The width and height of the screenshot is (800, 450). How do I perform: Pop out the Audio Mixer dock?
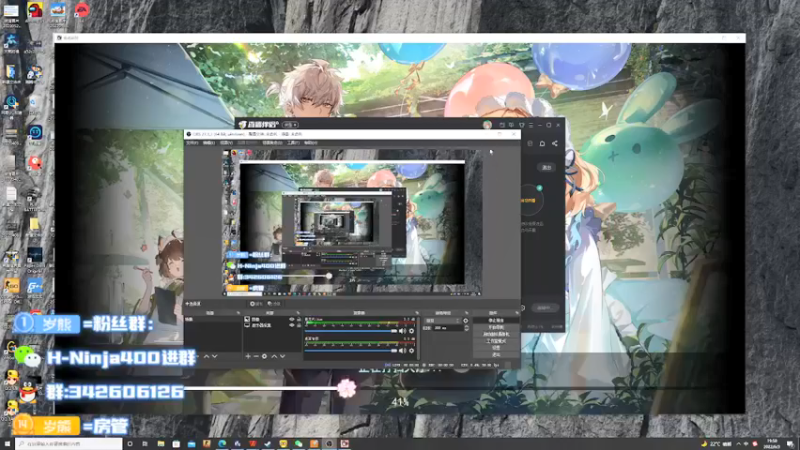(417, 313)
